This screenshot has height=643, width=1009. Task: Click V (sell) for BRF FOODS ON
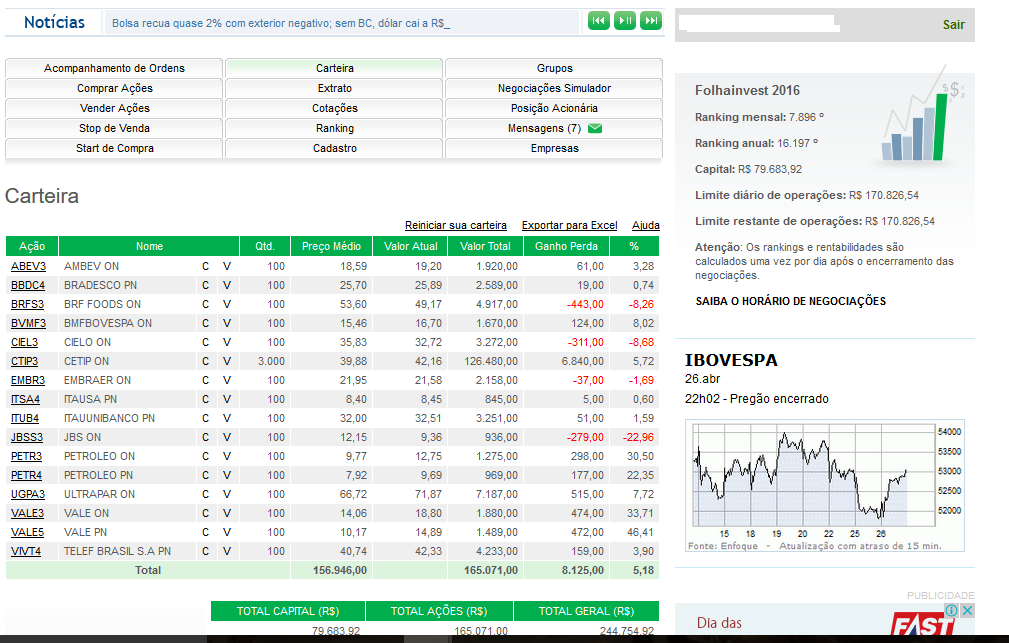pyautogui.click(x=227, y=304)
